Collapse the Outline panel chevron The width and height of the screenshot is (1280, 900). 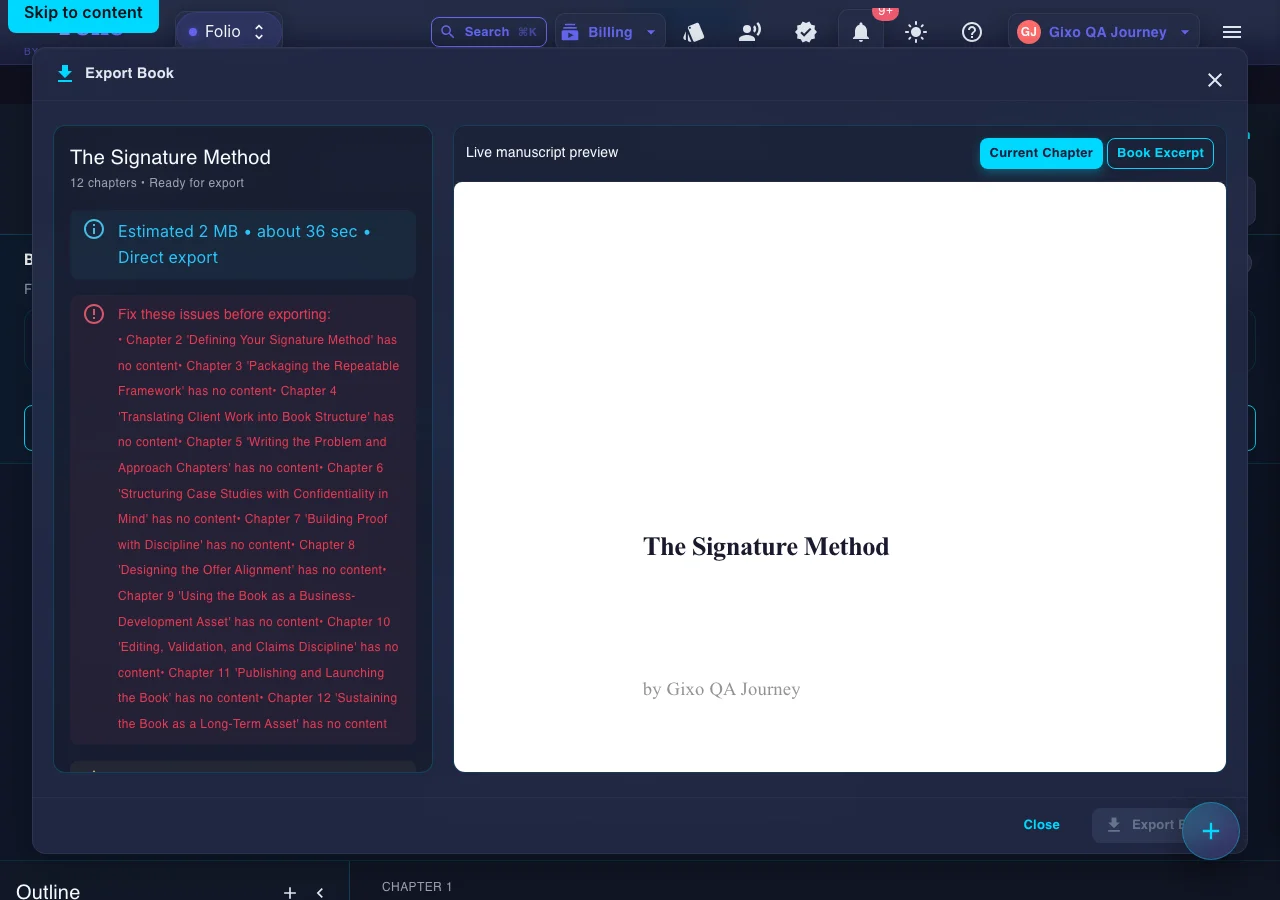[320, 892]
